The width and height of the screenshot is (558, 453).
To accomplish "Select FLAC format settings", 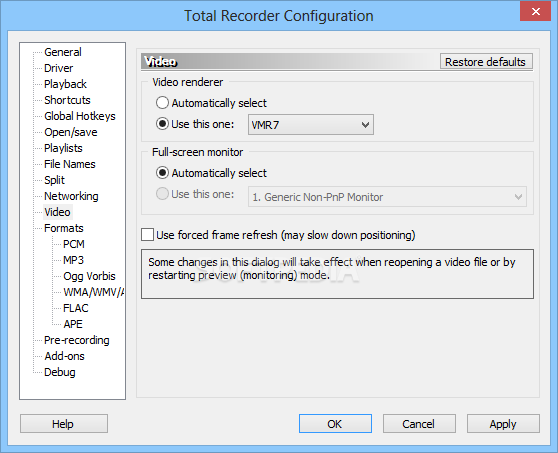I will click(75, 308).
